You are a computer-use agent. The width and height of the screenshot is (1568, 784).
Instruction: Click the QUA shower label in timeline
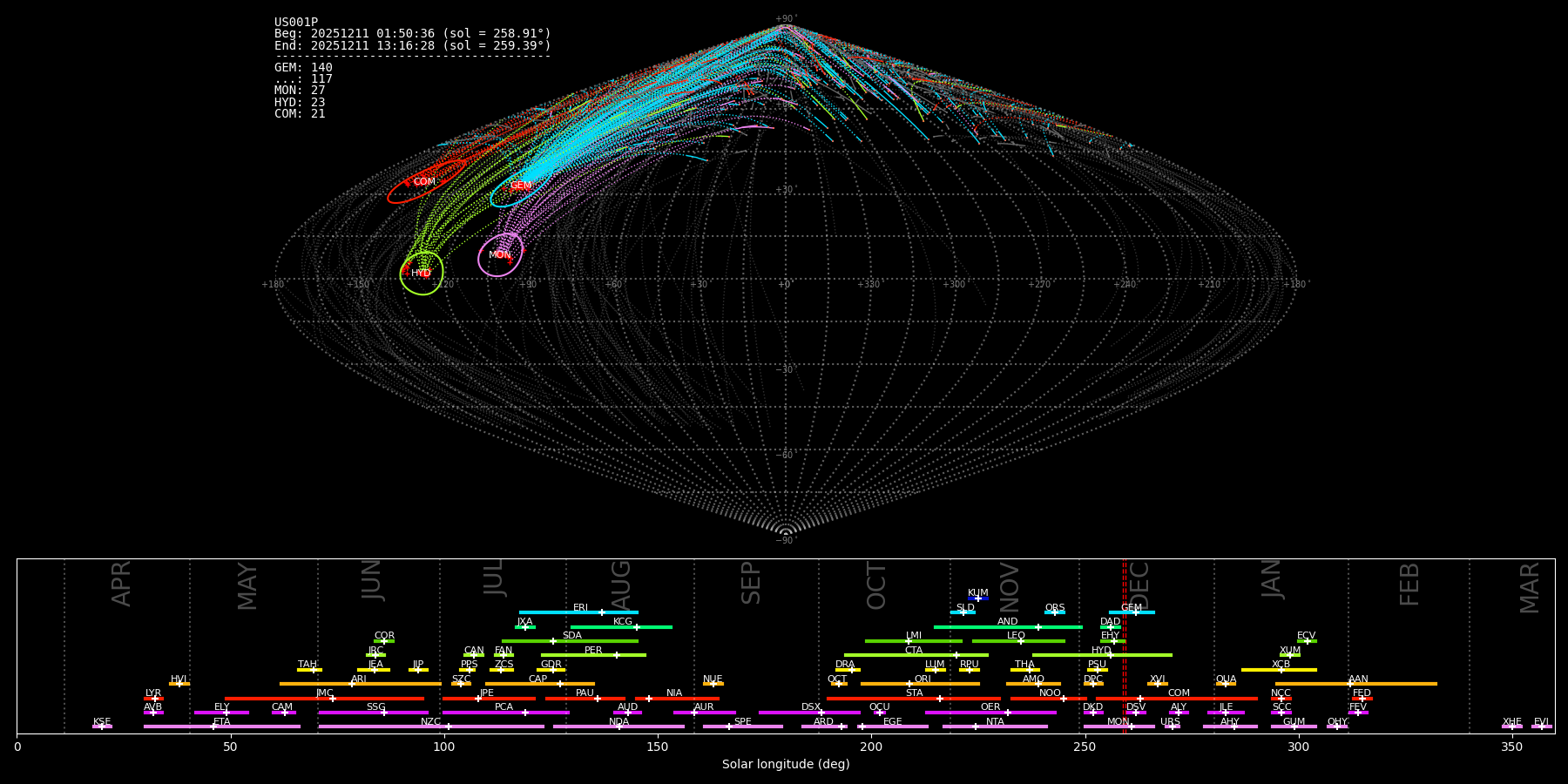click(1226, 679)
